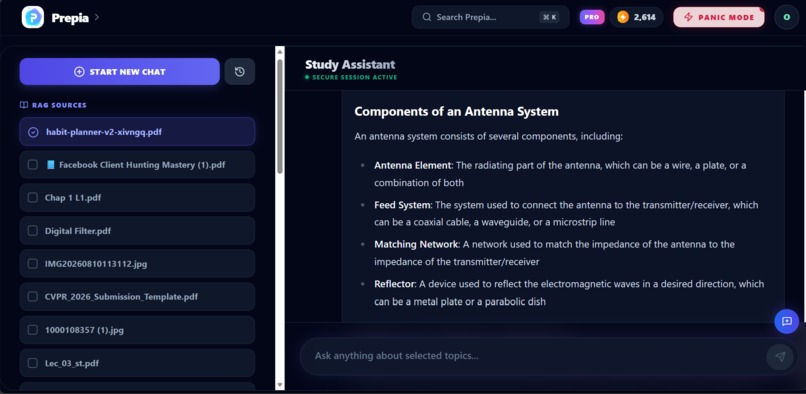Click the RAG SOURCES book icon
The height and width of the screenshot is (394, 806).
[24, 105]
